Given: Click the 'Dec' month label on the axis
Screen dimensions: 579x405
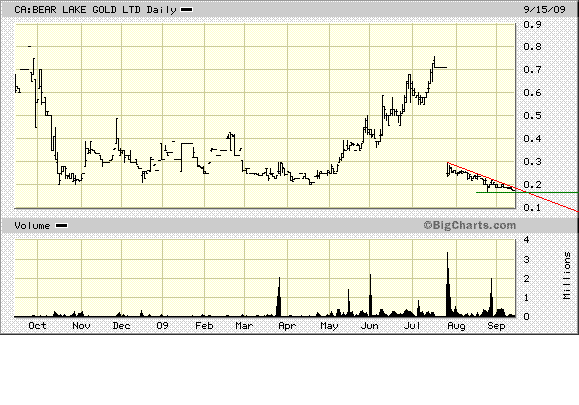Looking at the screenshot, I should tap(121, 326).
